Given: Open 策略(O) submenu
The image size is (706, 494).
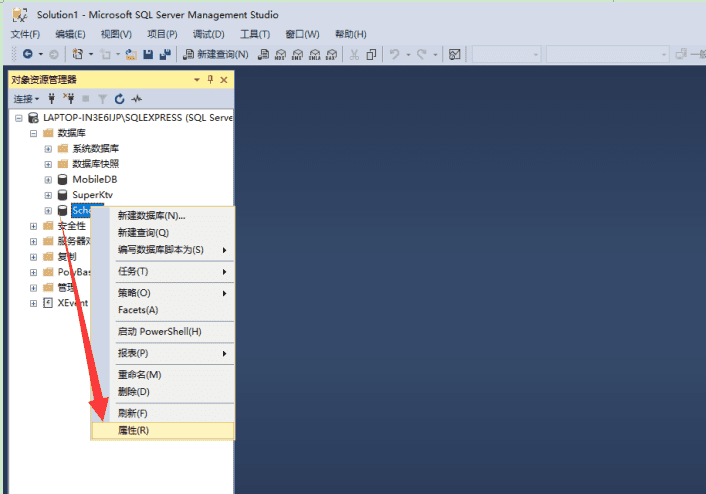Looking at the screenshot, I should coord(163,293).
